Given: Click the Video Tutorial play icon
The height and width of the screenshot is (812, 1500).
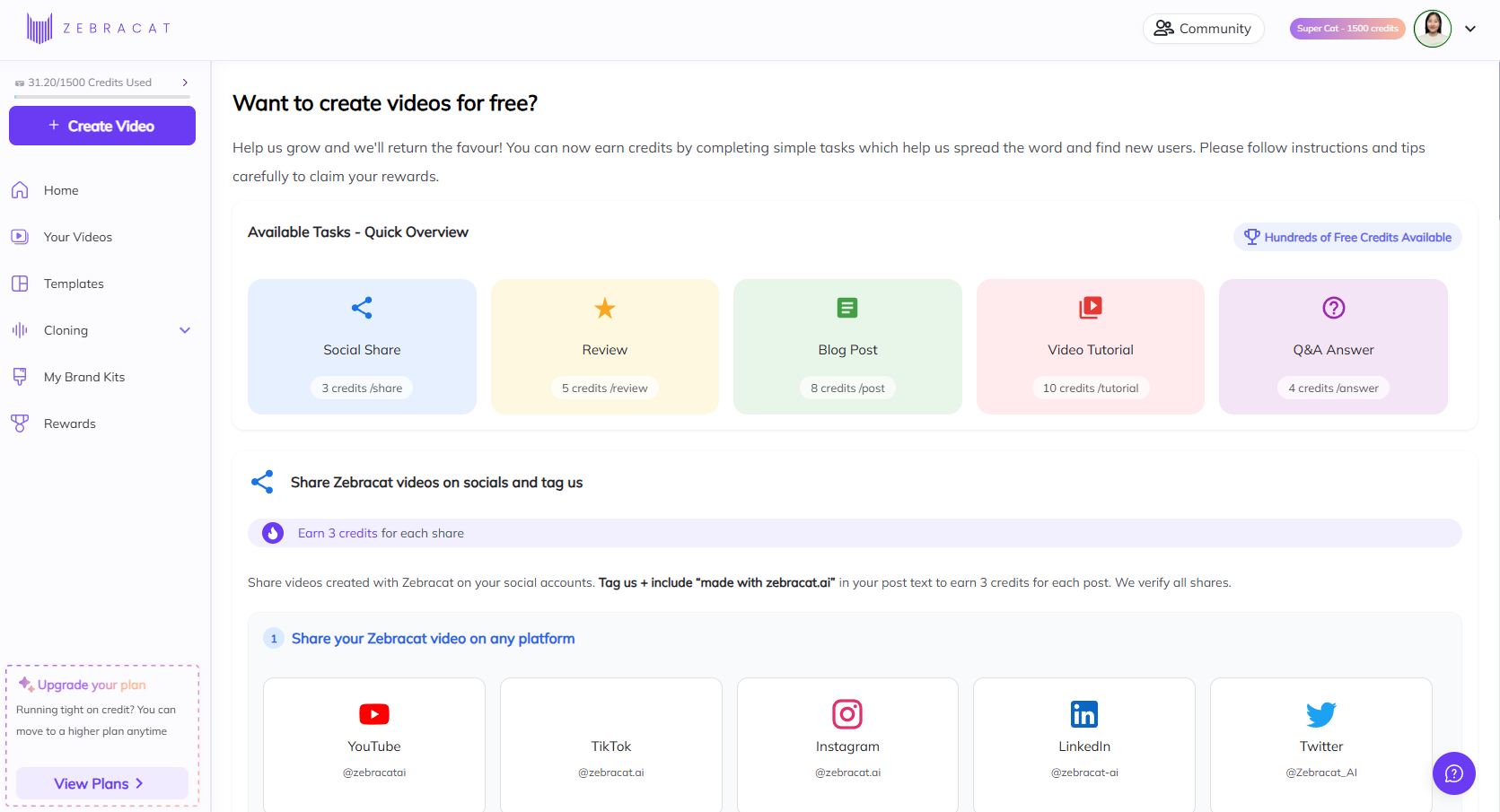Looking at the screenshot, I should tap(1091, 308).
